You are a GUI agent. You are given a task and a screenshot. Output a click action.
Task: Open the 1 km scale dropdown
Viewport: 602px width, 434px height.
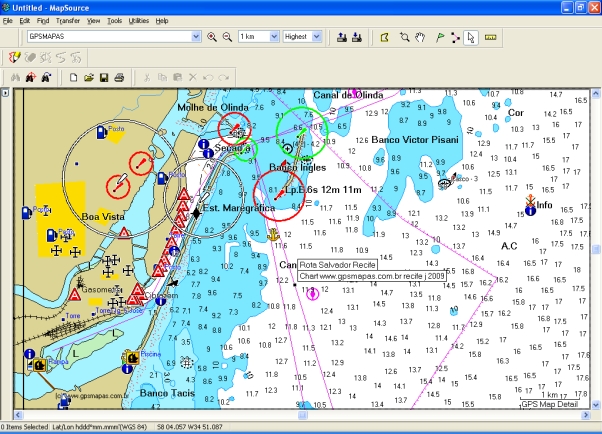pyautogui.click(x=272, y=37)
